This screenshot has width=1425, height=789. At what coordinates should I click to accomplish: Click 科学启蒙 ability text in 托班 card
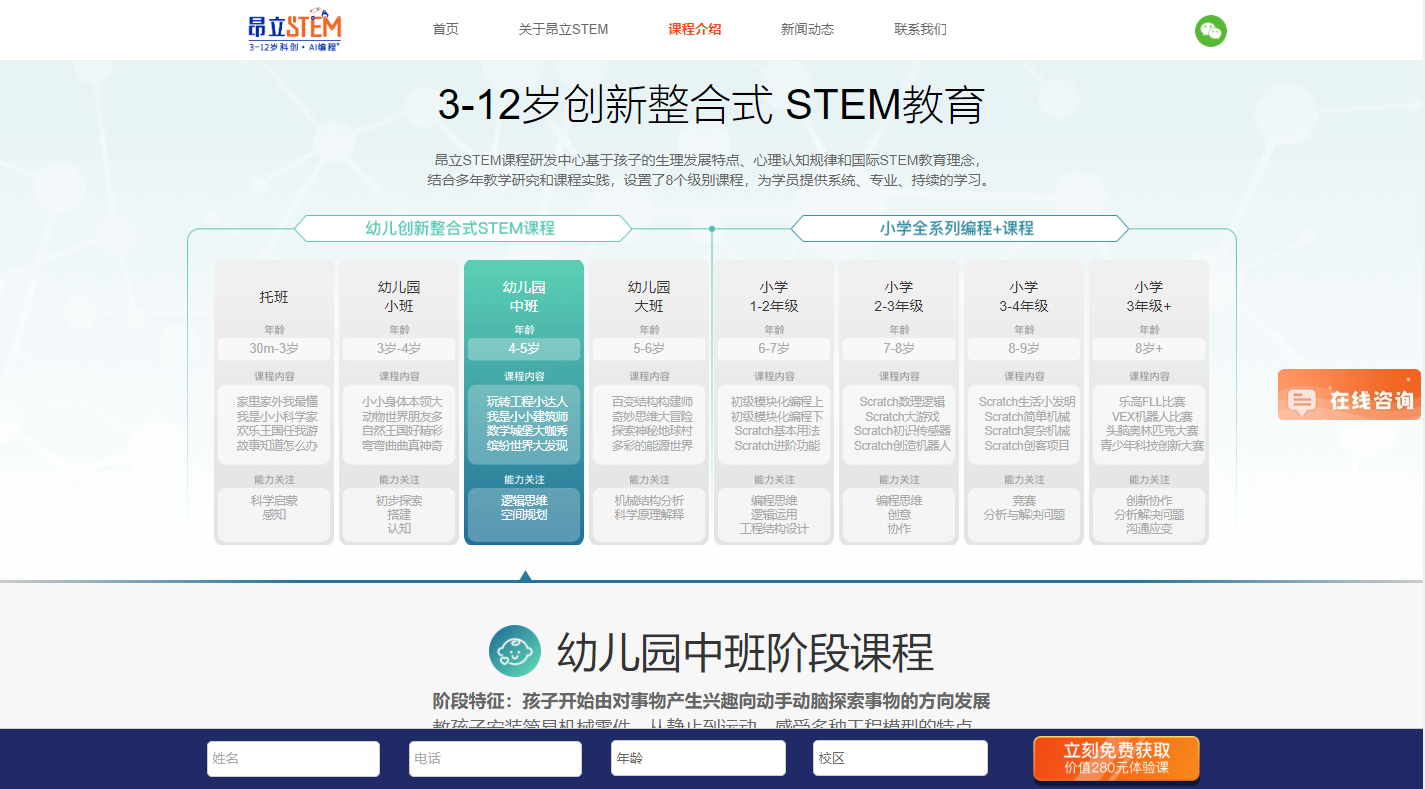pyautogui.click(x=274, y=500)
